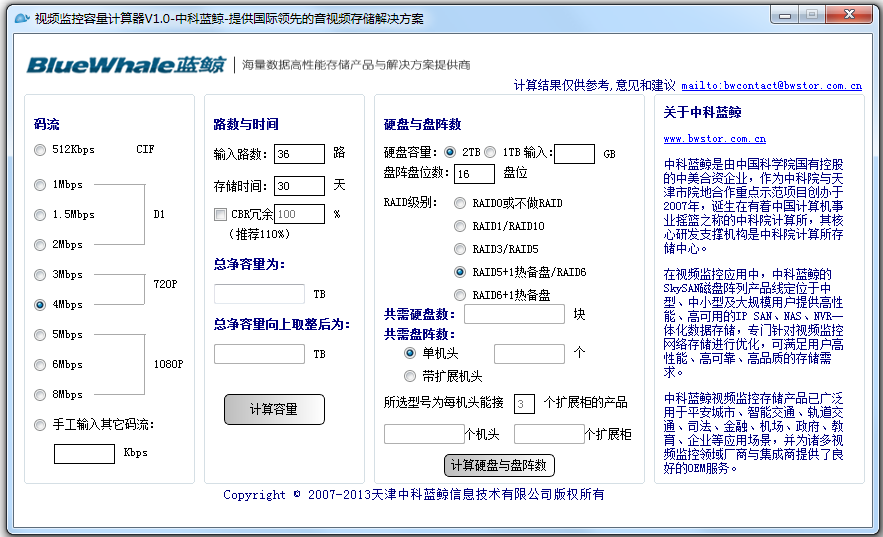Choose RAID3/RAID5 level
This screenshot has height=537, width=883.
click(460, 249)
